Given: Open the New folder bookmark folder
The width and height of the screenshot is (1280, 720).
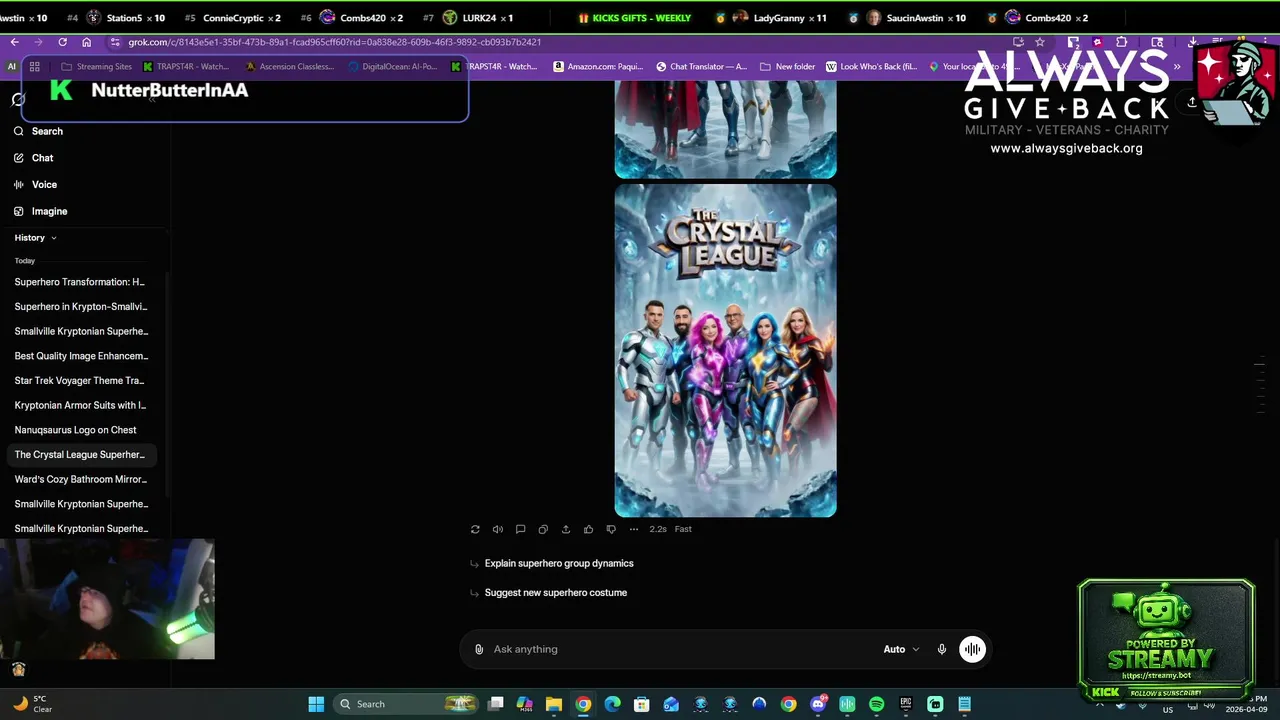Looking at the screenshot, I should click(x=788, y=67).
